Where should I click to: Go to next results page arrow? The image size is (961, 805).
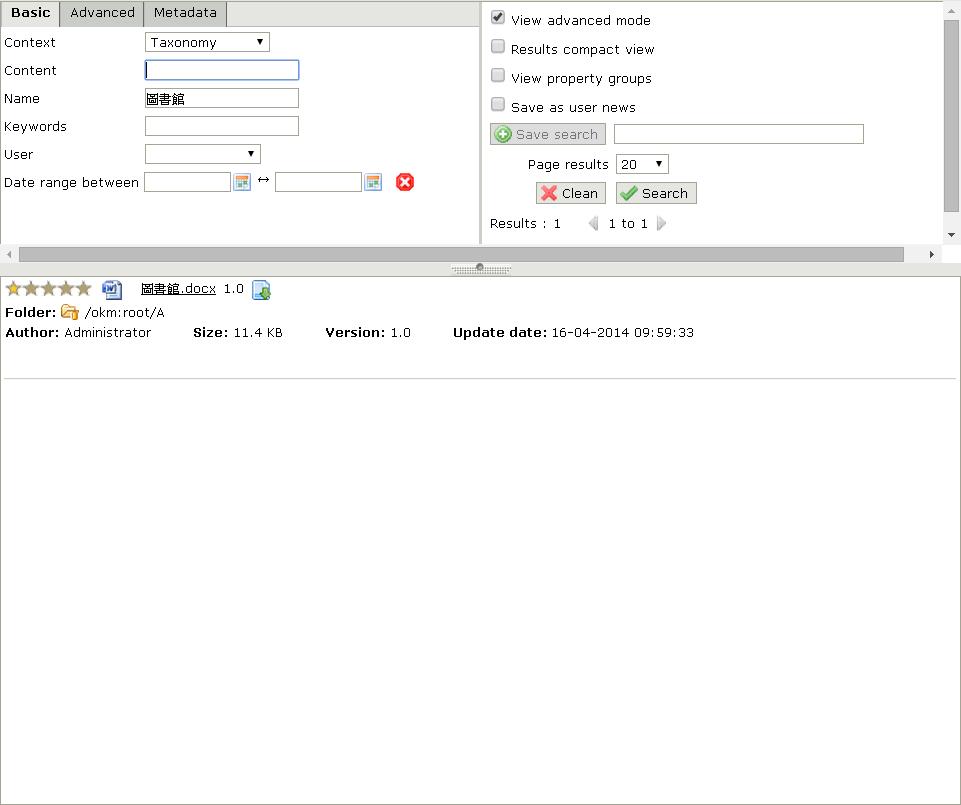pyautogui.click(x=661, y=224)
